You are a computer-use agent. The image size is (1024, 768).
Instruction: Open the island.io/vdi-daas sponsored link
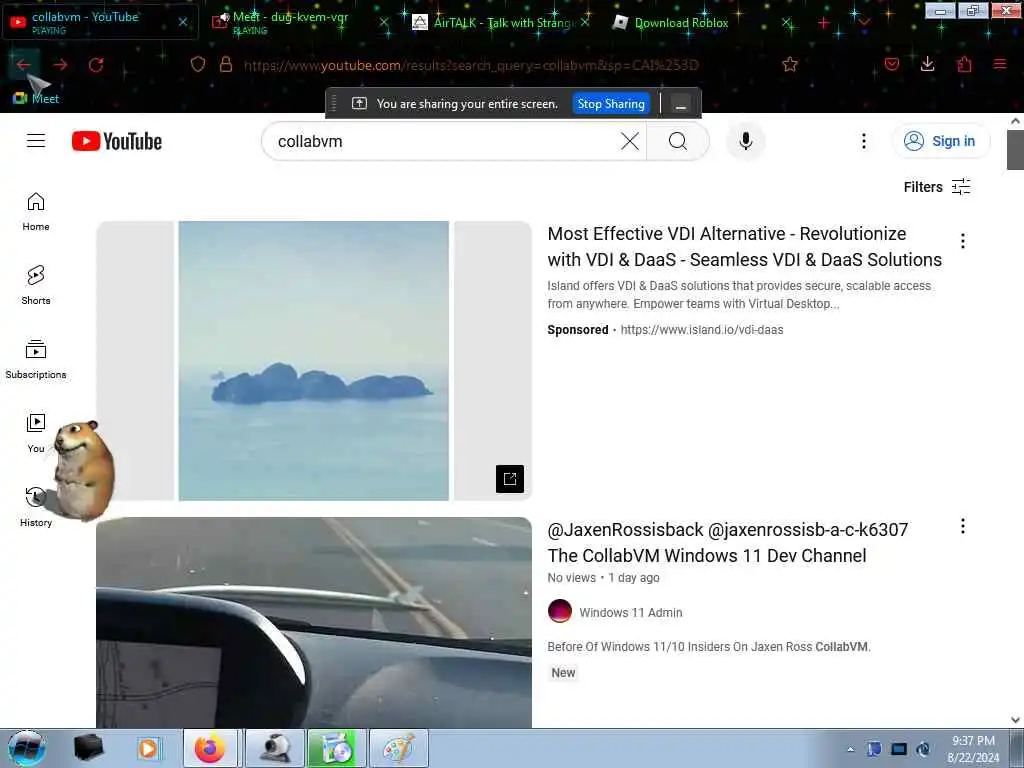702,330
